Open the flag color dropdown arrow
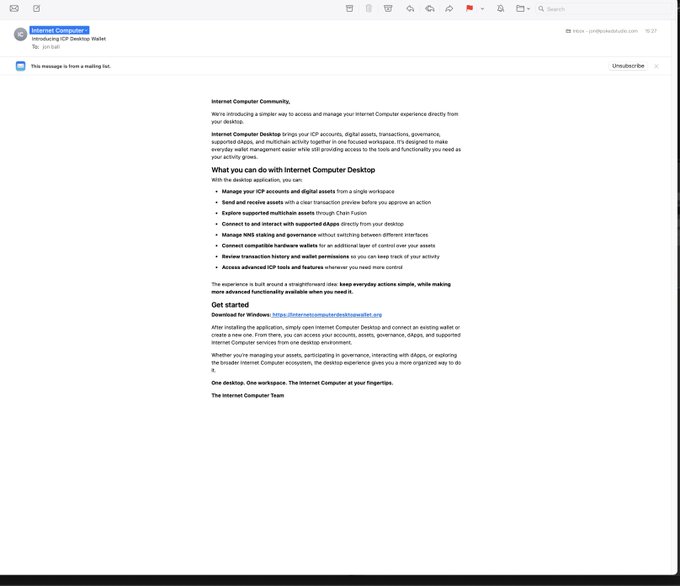The width and height of the screenshot is (680, 586). pos(482,9)
